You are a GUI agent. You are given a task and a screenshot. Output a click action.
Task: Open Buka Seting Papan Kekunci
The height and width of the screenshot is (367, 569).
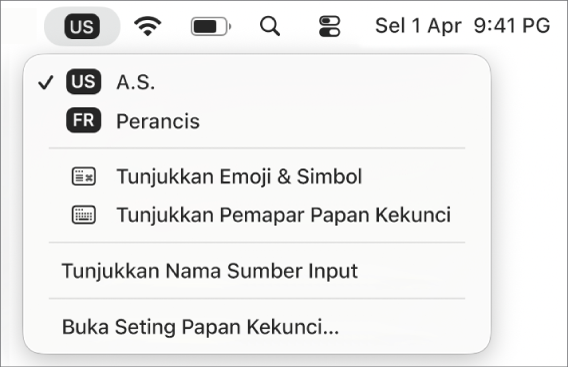click(257, 327)
